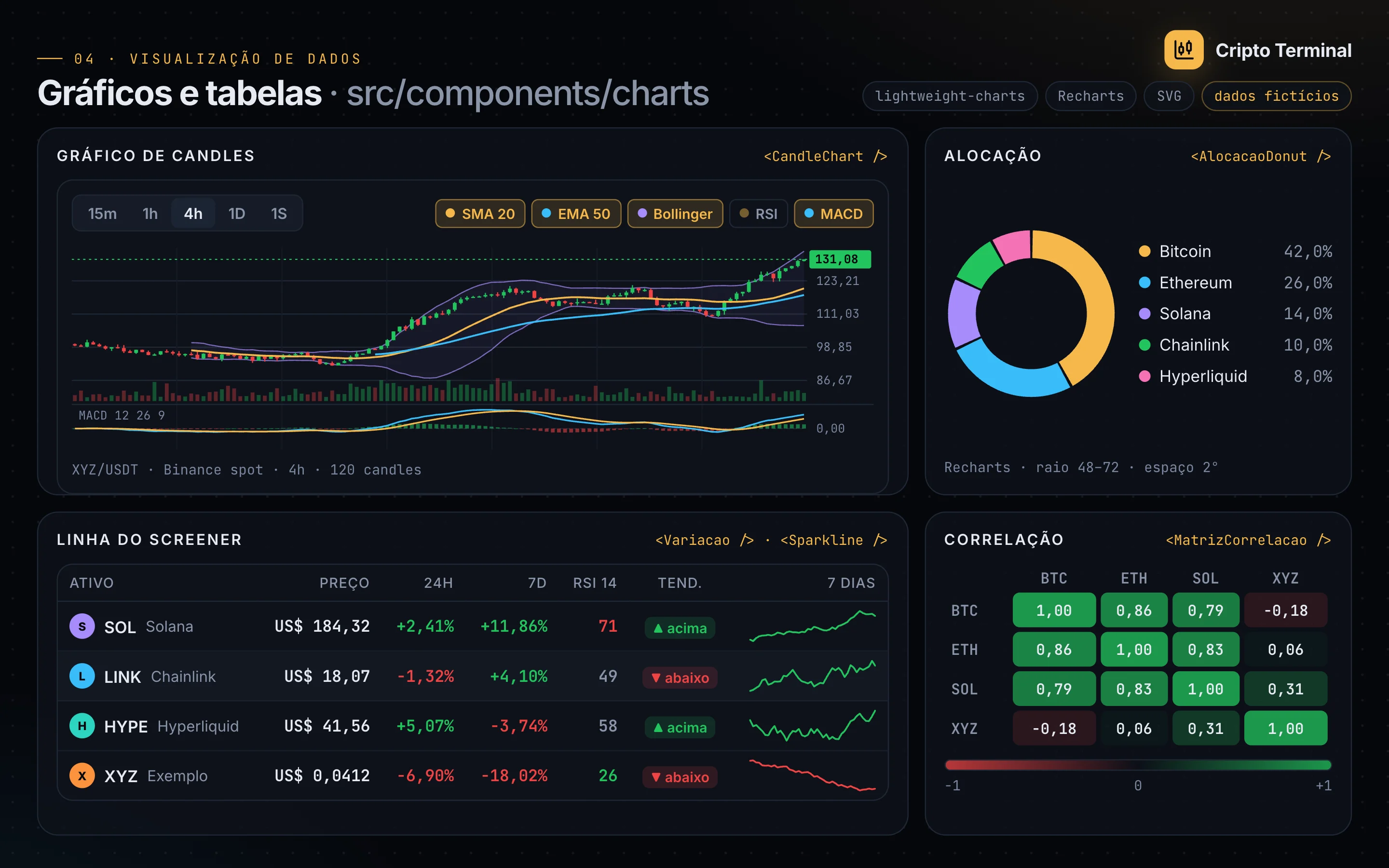Image resolution: width=1389 pixels, height=868 pixels.
Task: Click the XYZ orange avatar icon
Action: pyautogui.click(x=82, y=775)
